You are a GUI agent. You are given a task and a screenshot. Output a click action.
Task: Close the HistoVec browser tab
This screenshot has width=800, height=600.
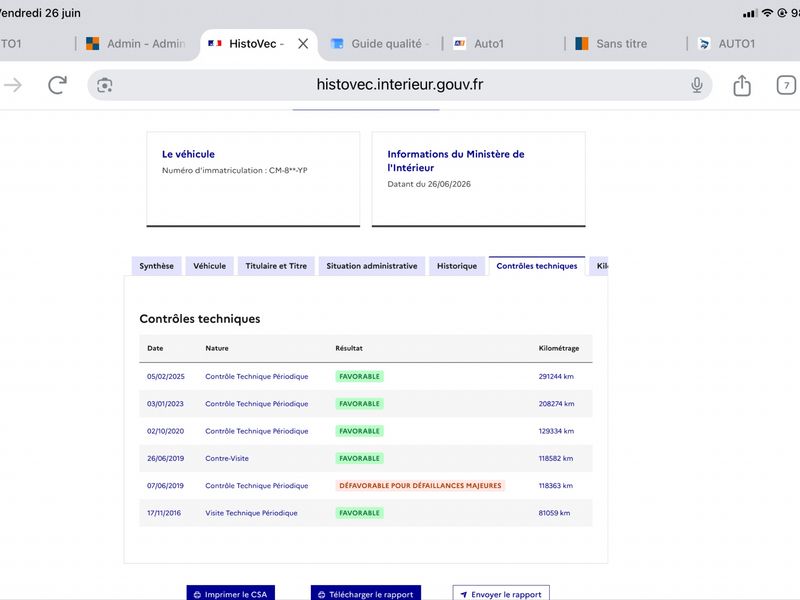click(303, 44)
